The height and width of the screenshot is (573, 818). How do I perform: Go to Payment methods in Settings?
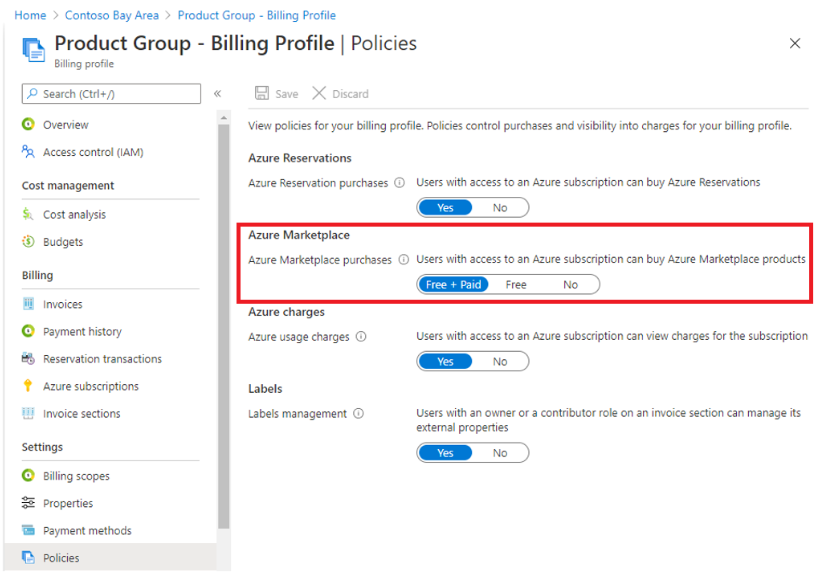(x=87, y=531)
